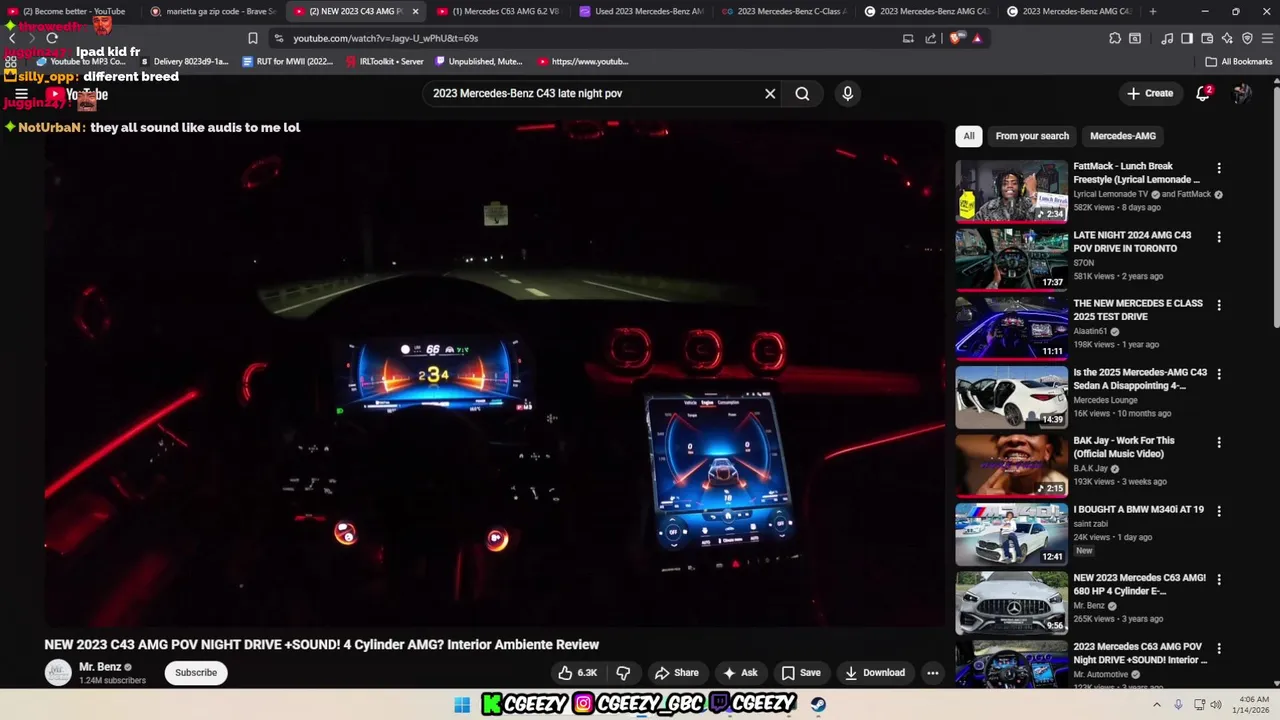Image resolution: width=1280 pixels, height=720 pixels.
Task: Click the Ask button under the video
Action: coord(740,673)
